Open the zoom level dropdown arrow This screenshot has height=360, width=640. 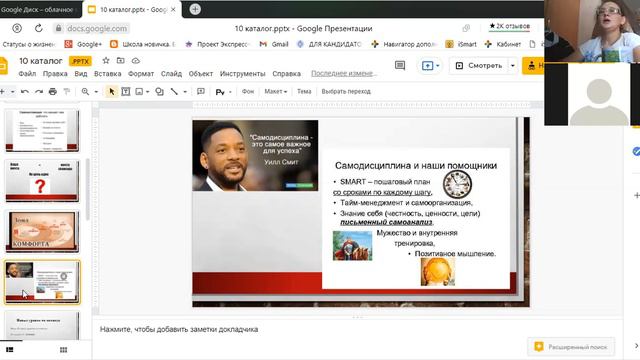(x=96, y=91)
